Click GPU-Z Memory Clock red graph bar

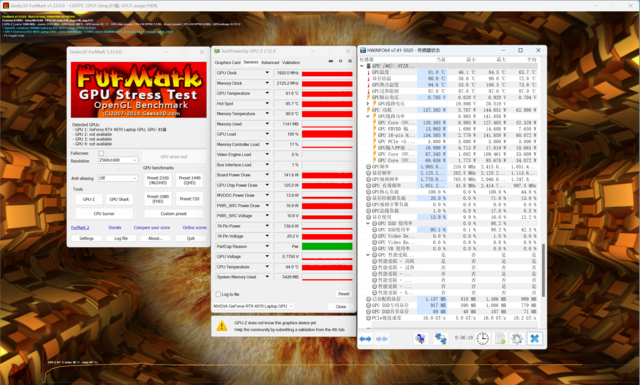[327, 83]
